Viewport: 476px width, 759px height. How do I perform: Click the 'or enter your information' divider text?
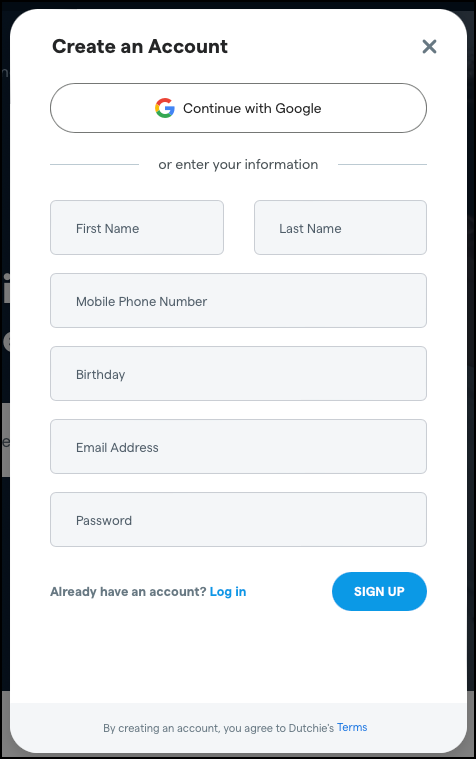click(x=238, y=165)
